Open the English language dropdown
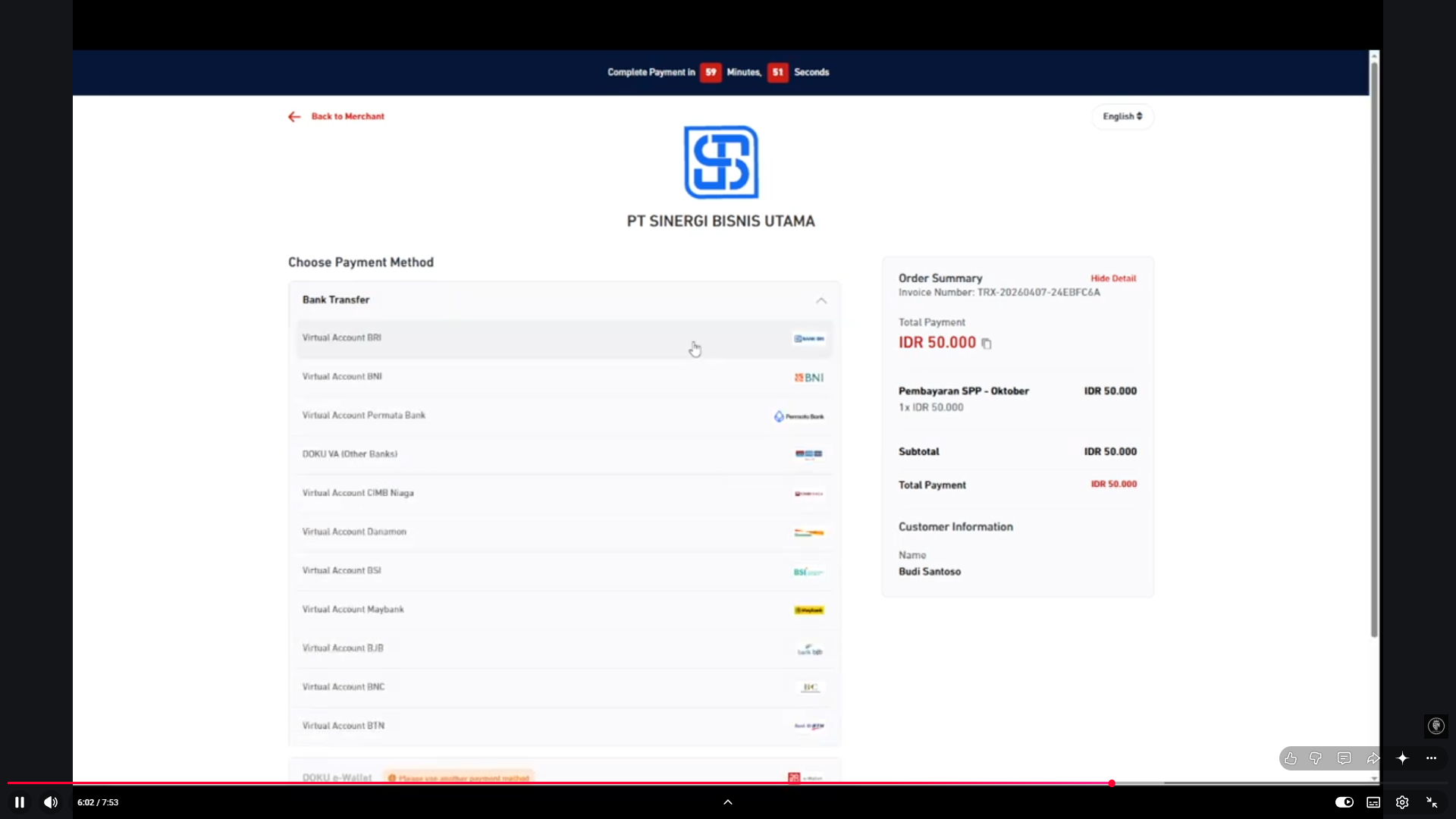The width and height of the screenshot is (1456, 819). 1122,116
